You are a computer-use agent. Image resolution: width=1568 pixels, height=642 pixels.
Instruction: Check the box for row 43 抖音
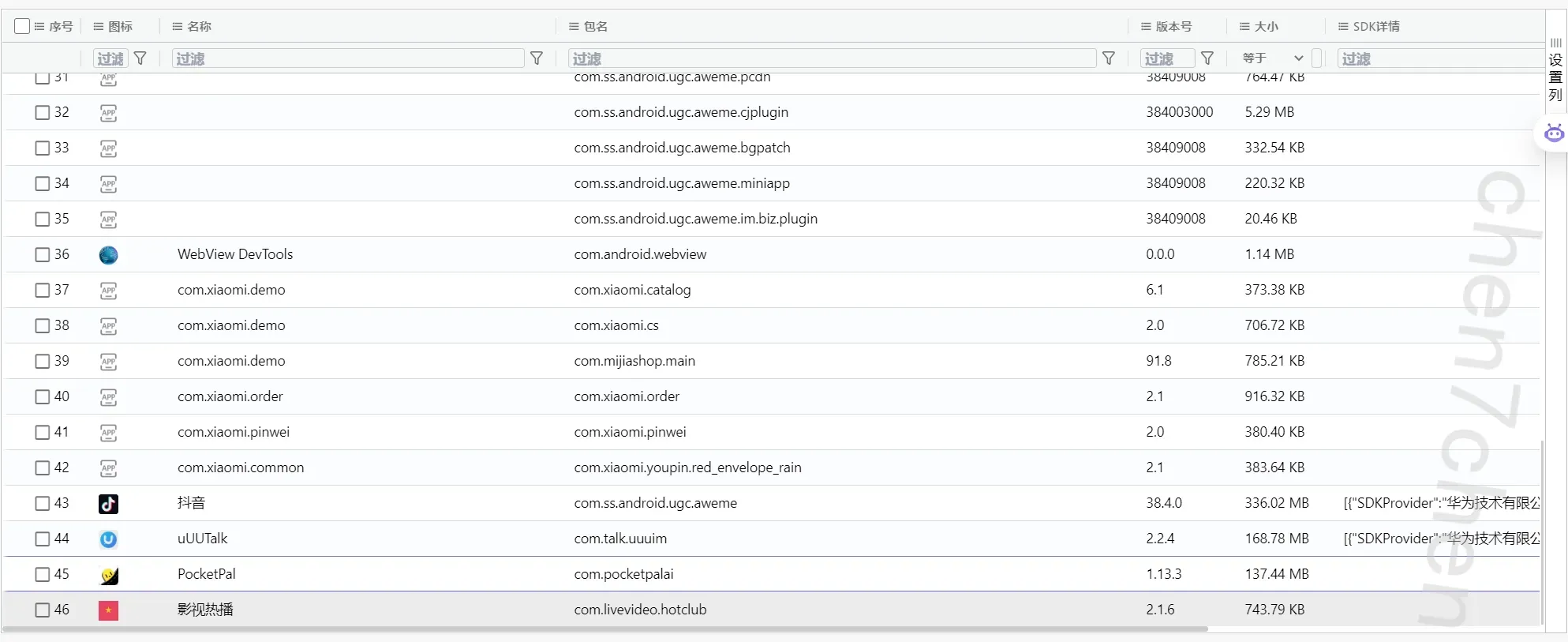pos(43,504)
